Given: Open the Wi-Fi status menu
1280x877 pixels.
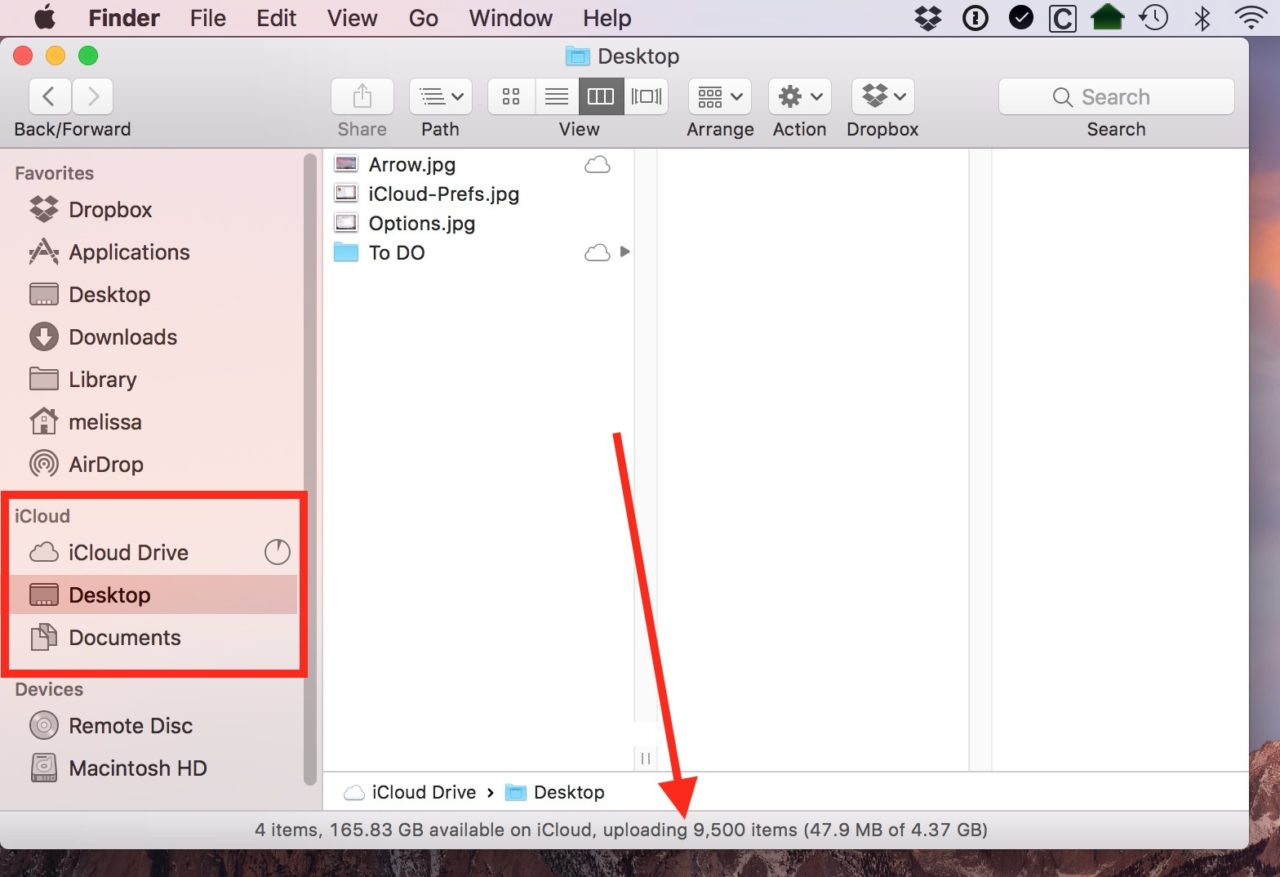Looking at the screenshot, I should click(1250, 18).
